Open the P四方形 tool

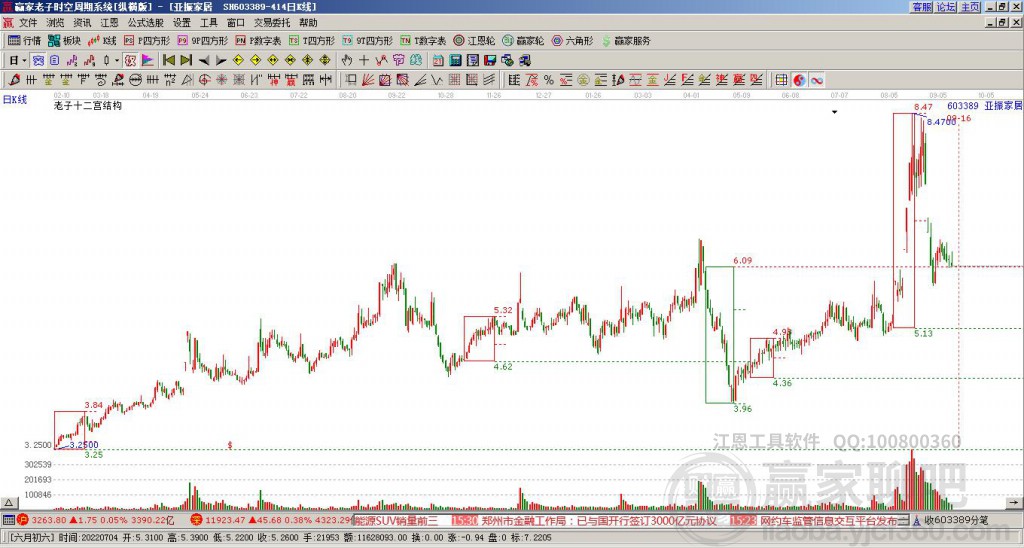pyautogui.click(x=147, y=40)
